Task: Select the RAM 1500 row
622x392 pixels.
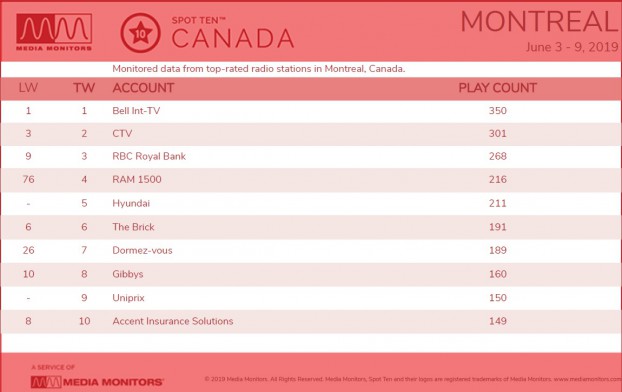Action: coord(311,180)
